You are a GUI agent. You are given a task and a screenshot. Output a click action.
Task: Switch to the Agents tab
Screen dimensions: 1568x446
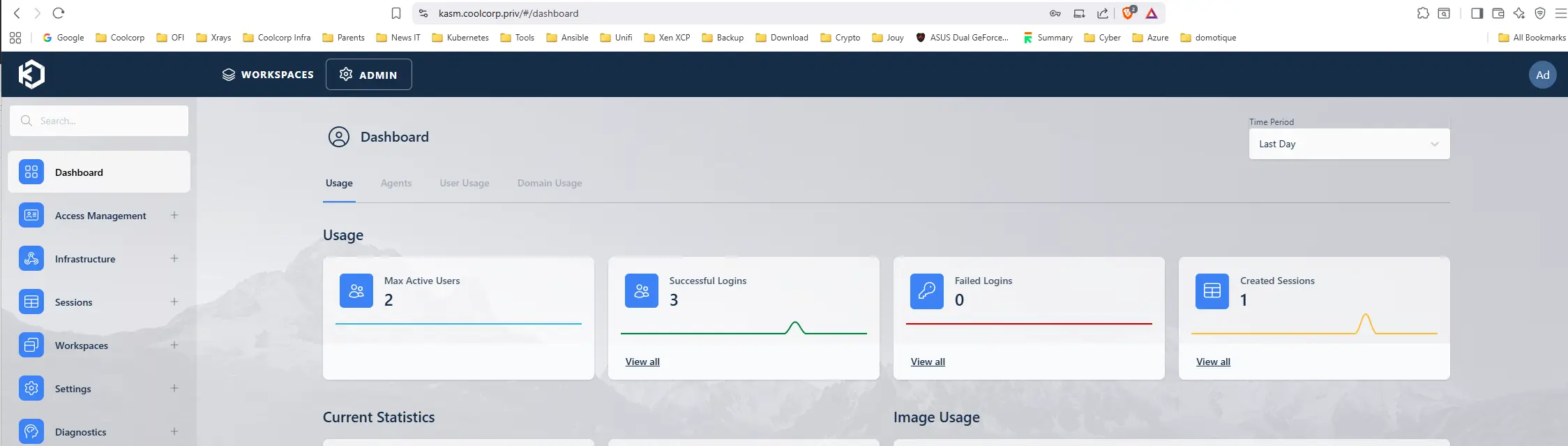click(396, 183)
